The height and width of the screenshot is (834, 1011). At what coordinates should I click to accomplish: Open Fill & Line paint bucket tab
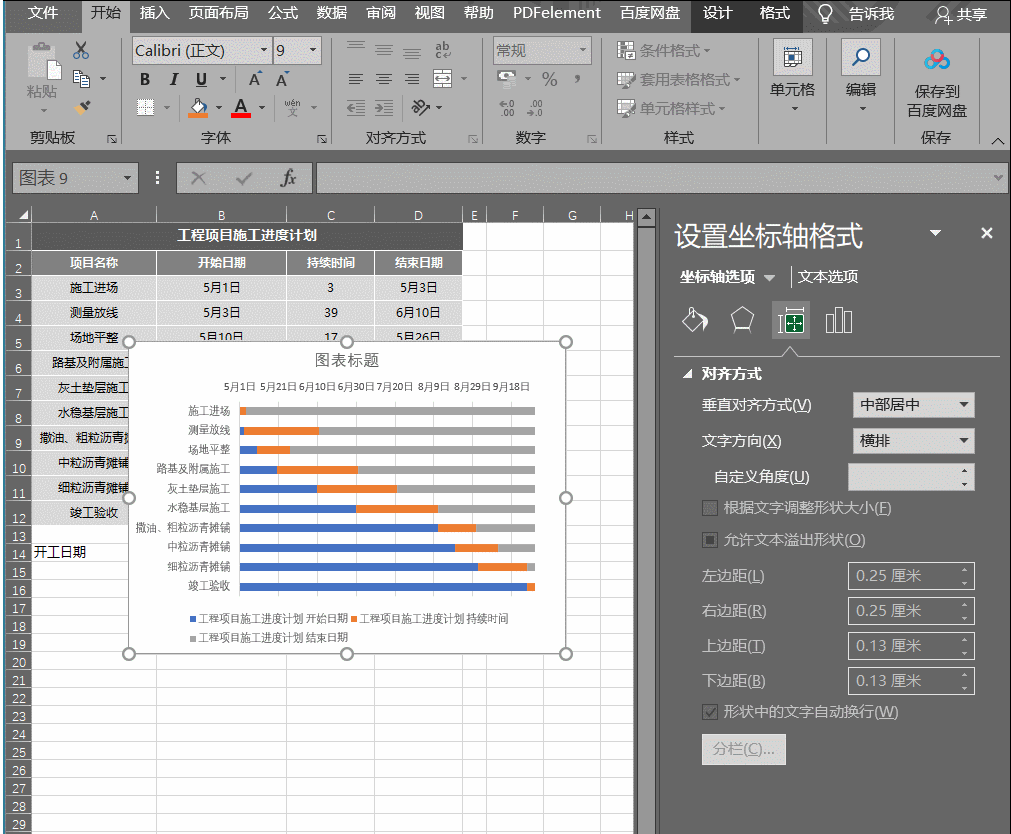(x=694, y=320)
